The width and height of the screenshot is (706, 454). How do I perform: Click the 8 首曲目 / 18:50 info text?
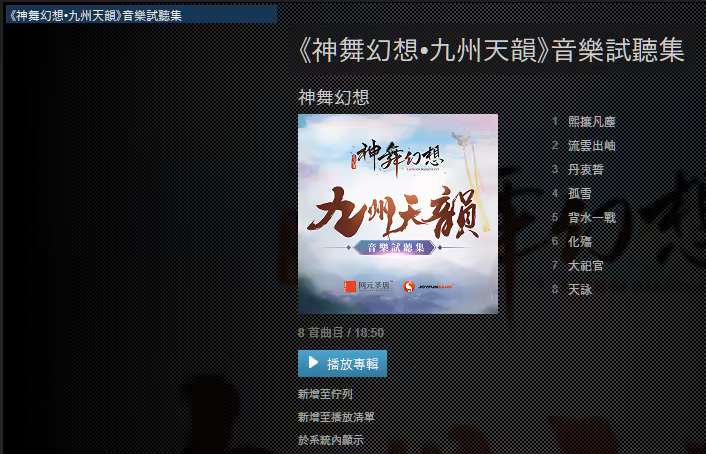(x=341, y=332)
